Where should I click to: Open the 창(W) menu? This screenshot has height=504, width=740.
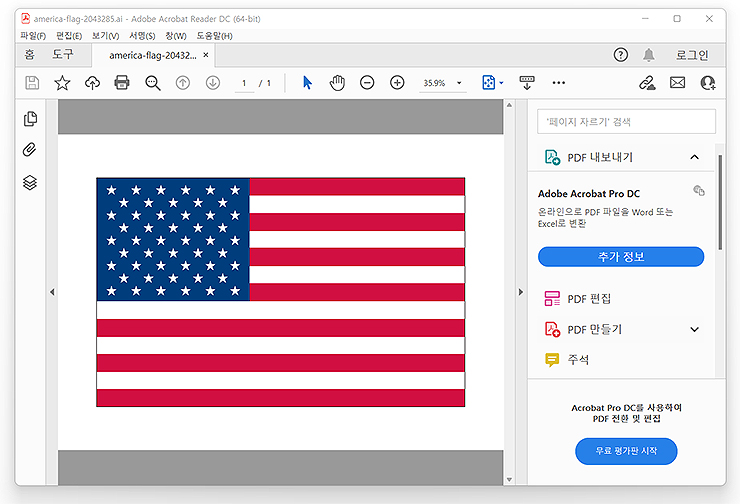click(176, 36)
